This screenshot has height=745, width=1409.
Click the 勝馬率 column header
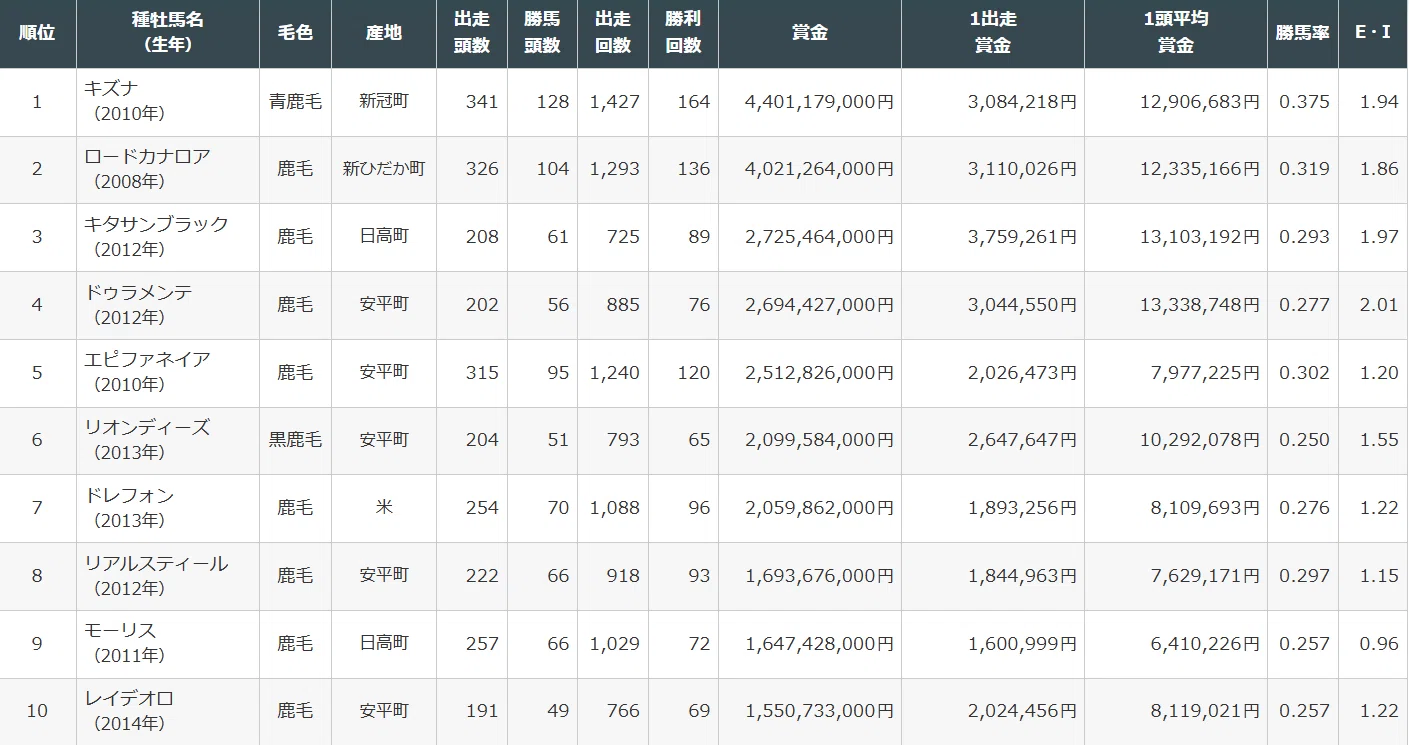coord(1303,33)
